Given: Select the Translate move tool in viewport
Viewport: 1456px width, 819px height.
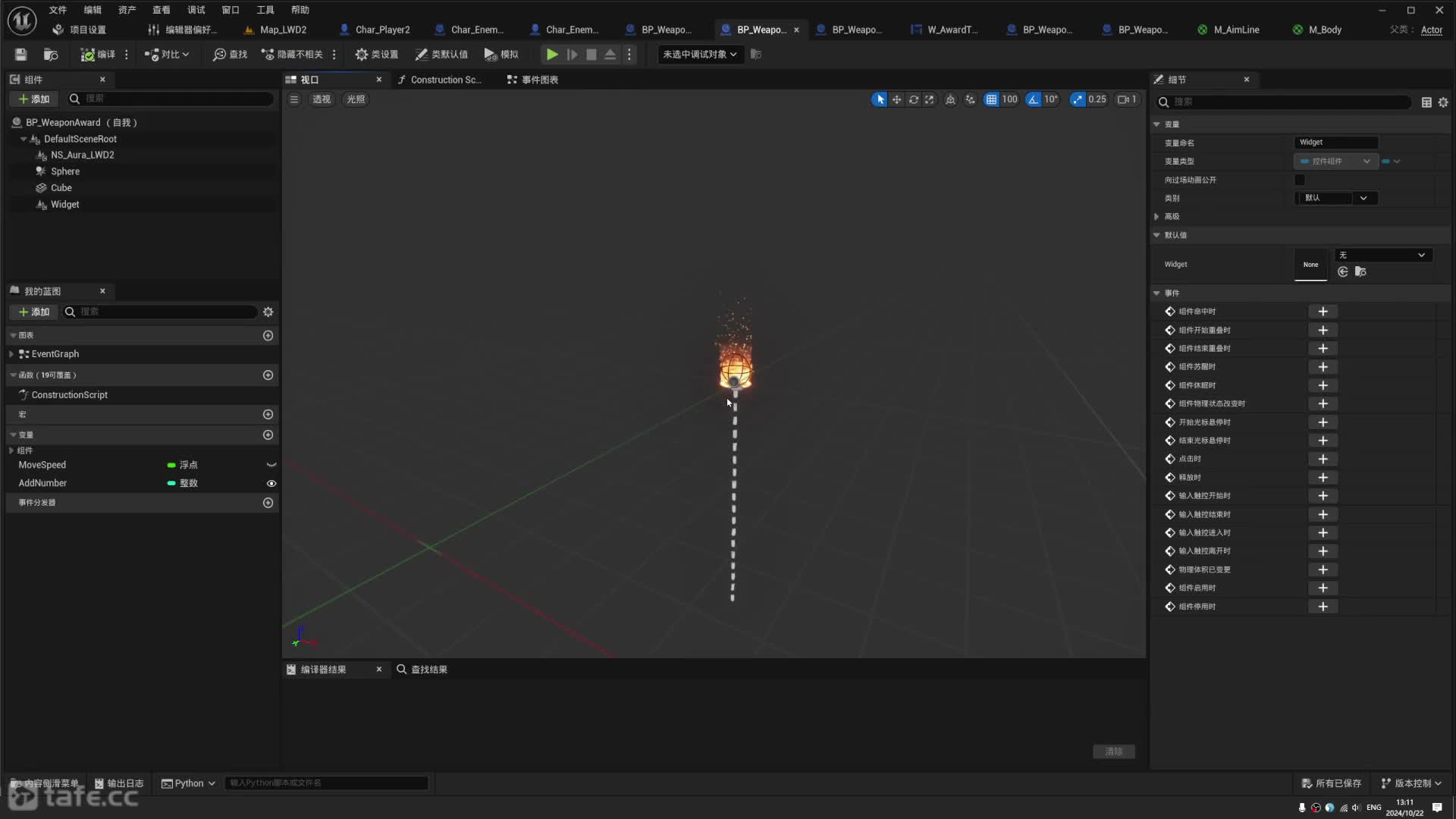Looking at the screenshot, I should (x=896, y=99).
